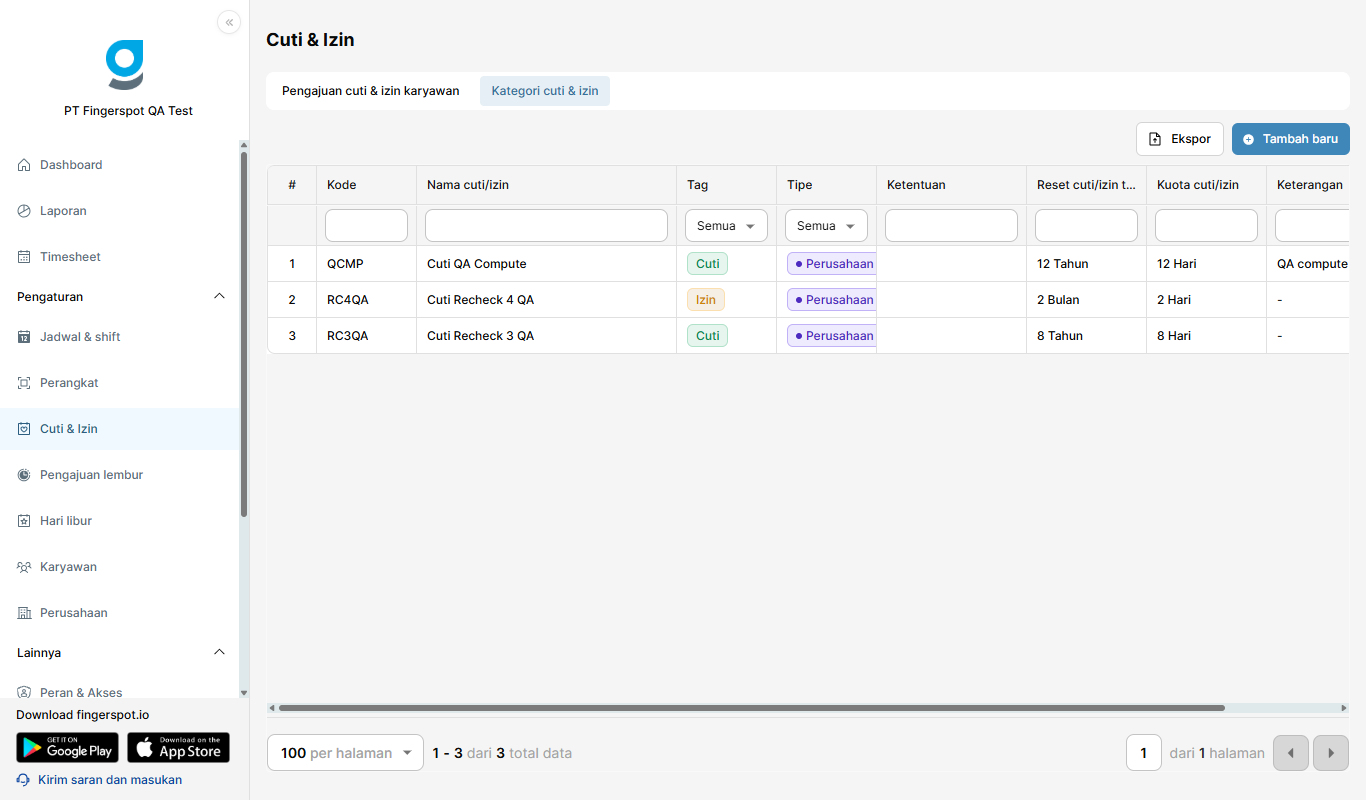Focus the Ketentuan filter field

951,226
